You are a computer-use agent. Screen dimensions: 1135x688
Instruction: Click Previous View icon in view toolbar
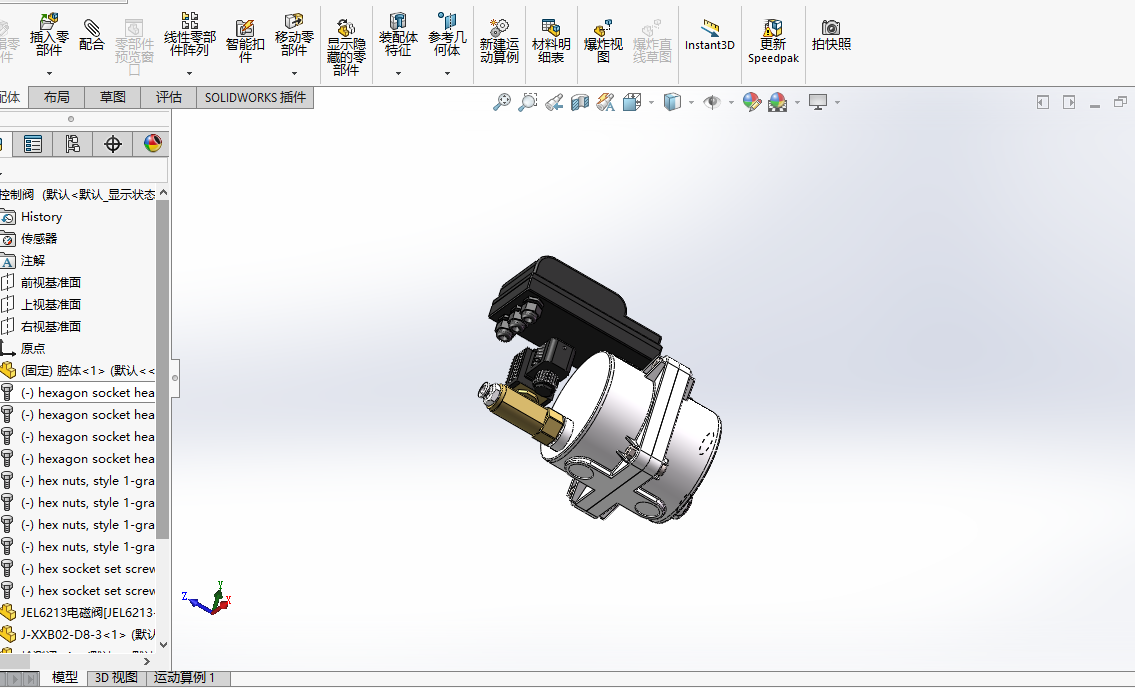pos(554,102)
